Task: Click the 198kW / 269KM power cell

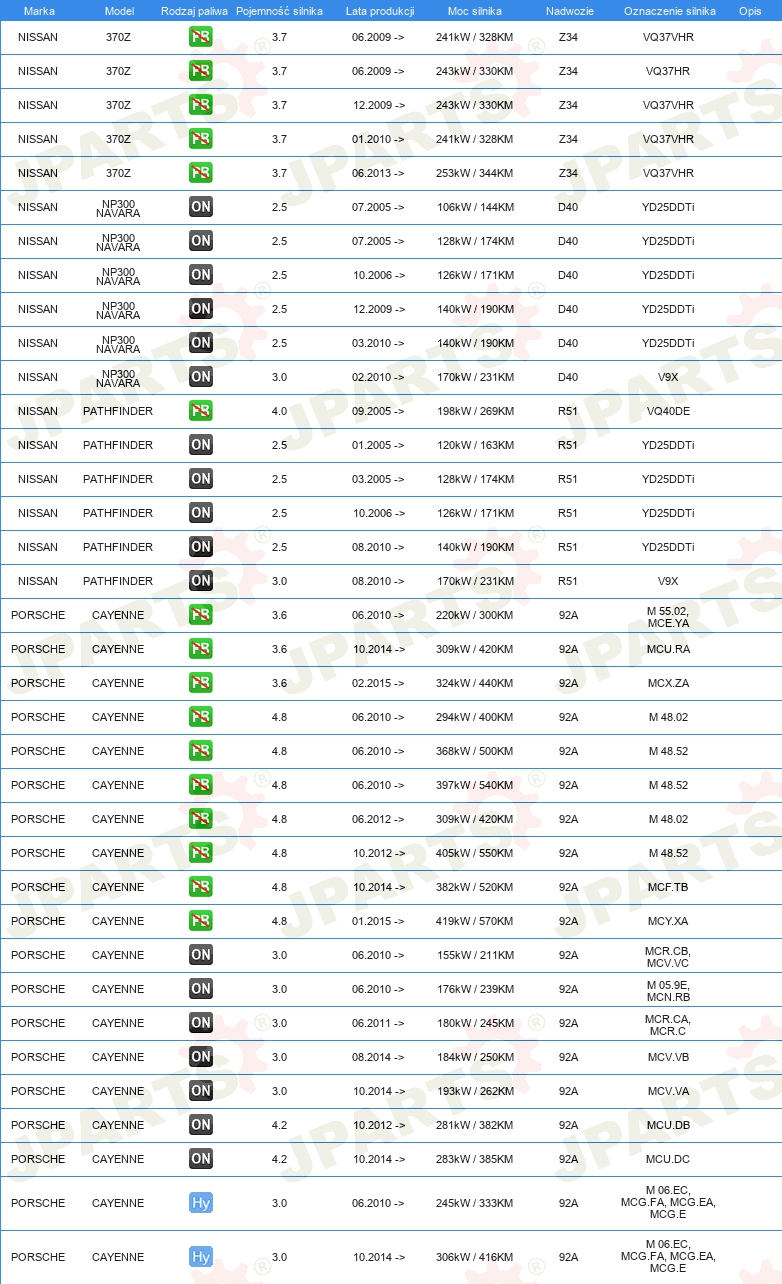Action: 475,411
